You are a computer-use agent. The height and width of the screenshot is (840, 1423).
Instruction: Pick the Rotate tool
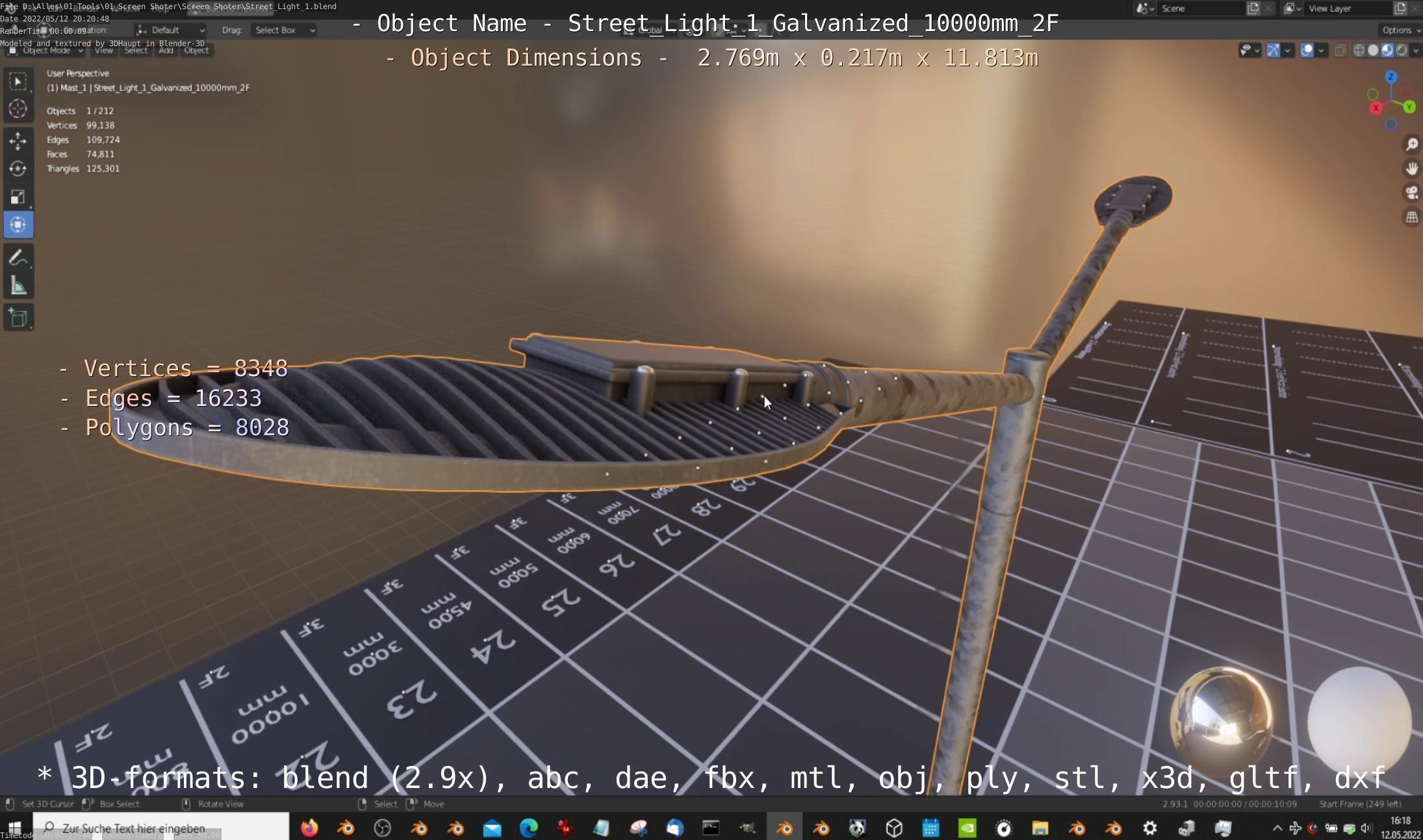coord(18,169)
